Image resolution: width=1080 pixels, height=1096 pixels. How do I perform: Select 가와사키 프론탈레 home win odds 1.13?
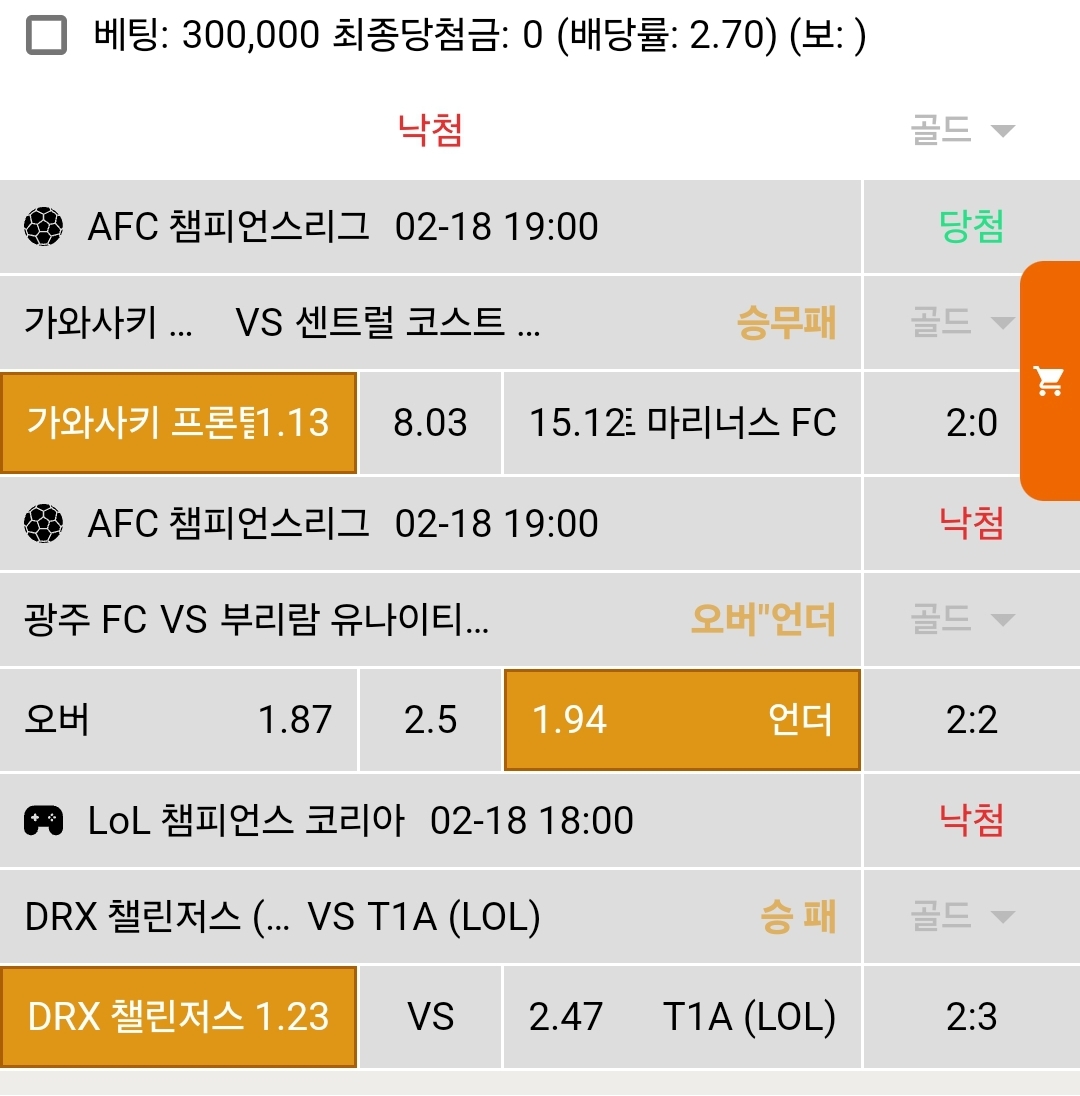pos(178,423)
